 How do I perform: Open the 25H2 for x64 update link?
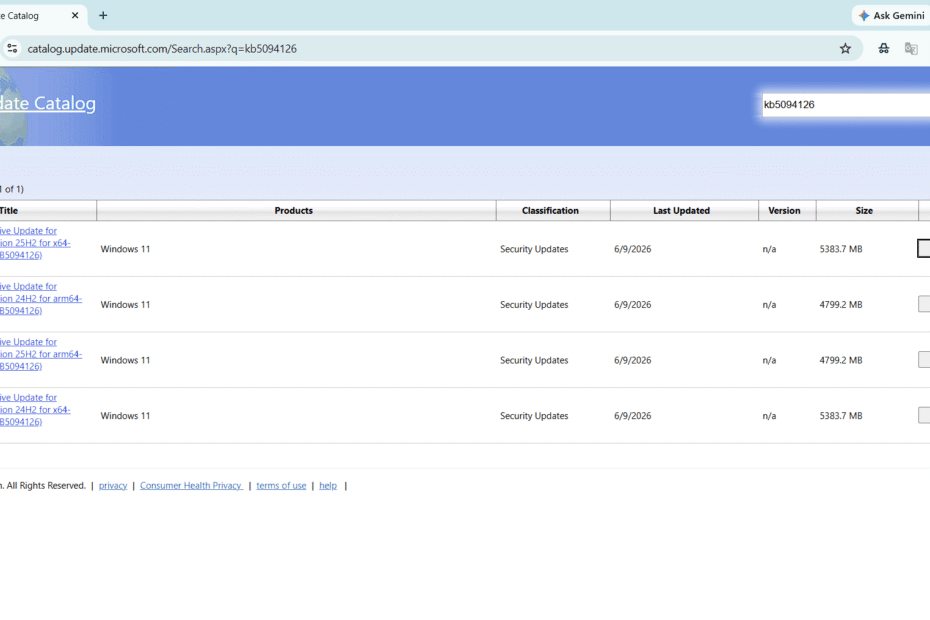[35, 243]
